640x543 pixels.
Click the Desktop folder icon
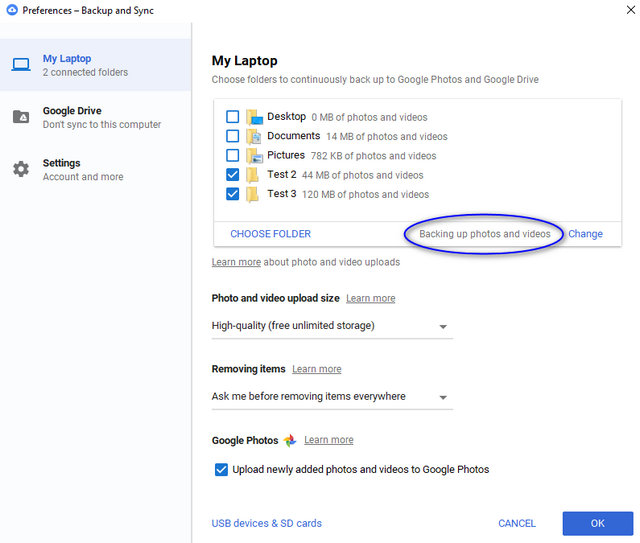[254, 117]
